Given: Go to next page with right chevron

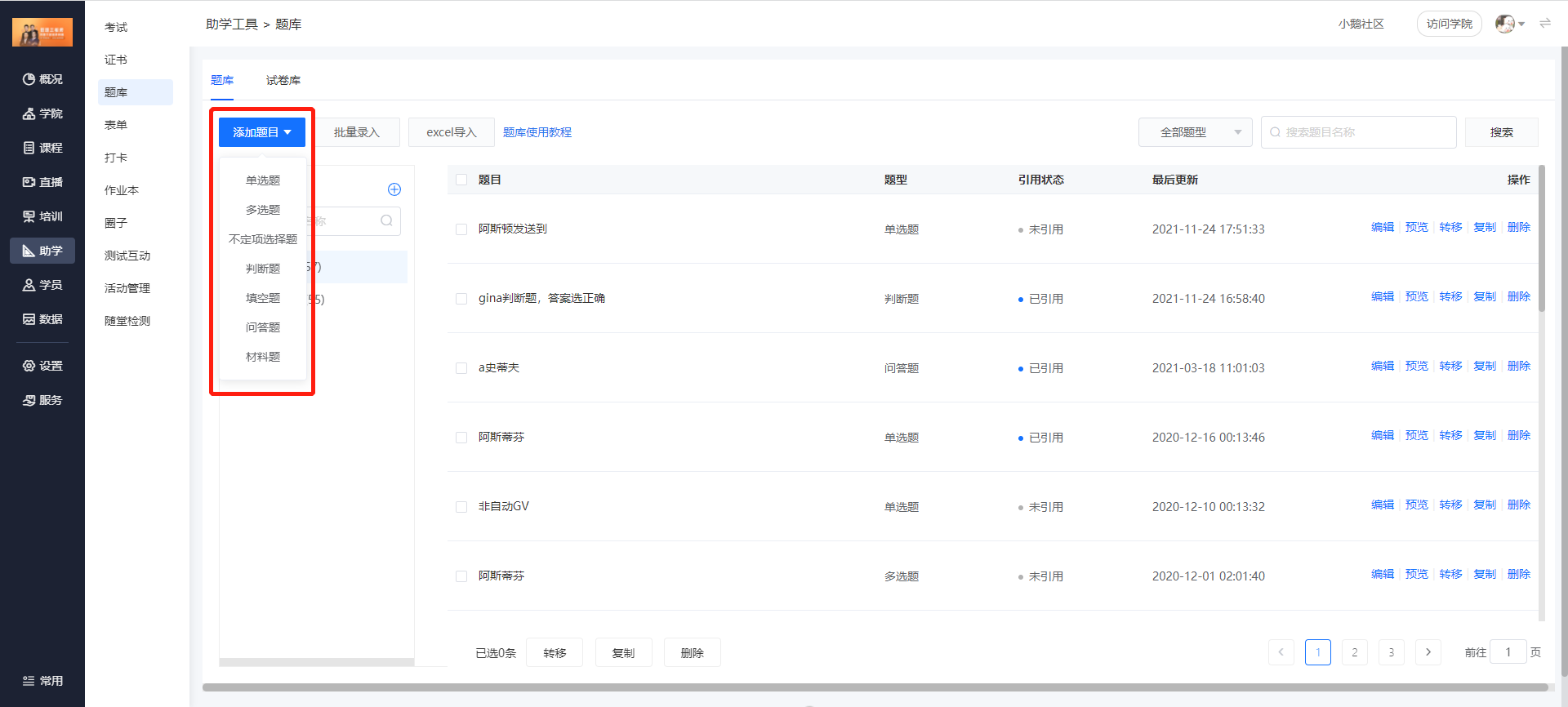Looking at the screenshot, I should click(1428, 652).
